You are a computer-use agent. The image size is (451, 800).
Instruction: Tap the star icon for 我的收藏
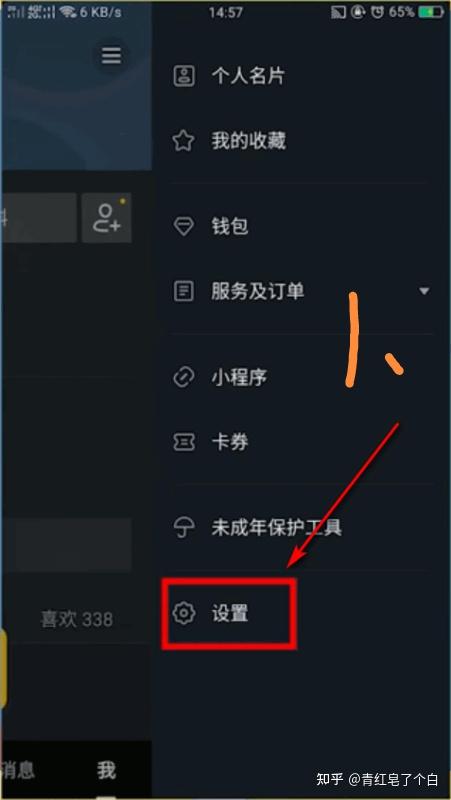coord(184,141)
